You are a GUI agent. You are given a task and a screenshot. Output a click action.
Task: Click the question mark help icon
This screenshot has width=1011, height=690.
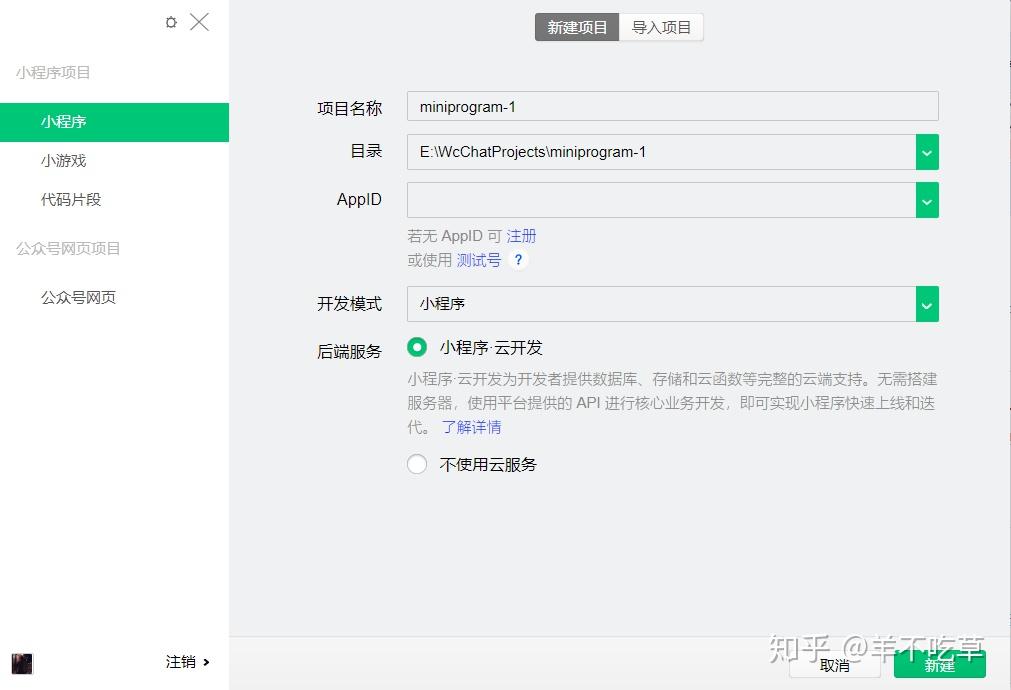[518, 260]
